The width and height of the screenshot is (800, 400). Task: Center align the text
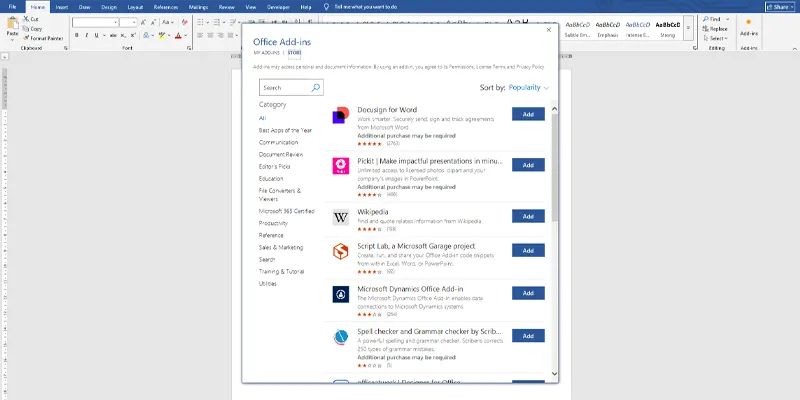coord(210,35)
